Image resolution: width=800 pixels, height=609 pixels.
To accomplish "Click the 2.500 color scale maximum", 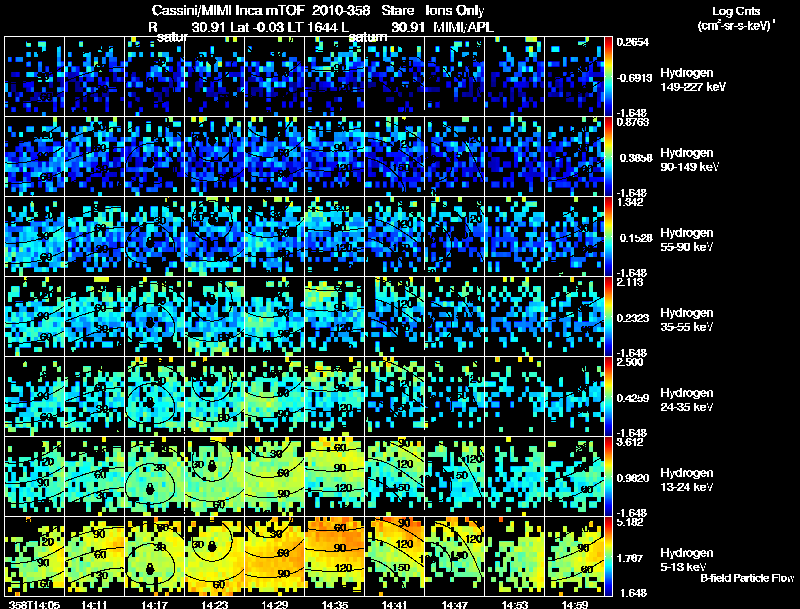I will (x=630, y=362).
